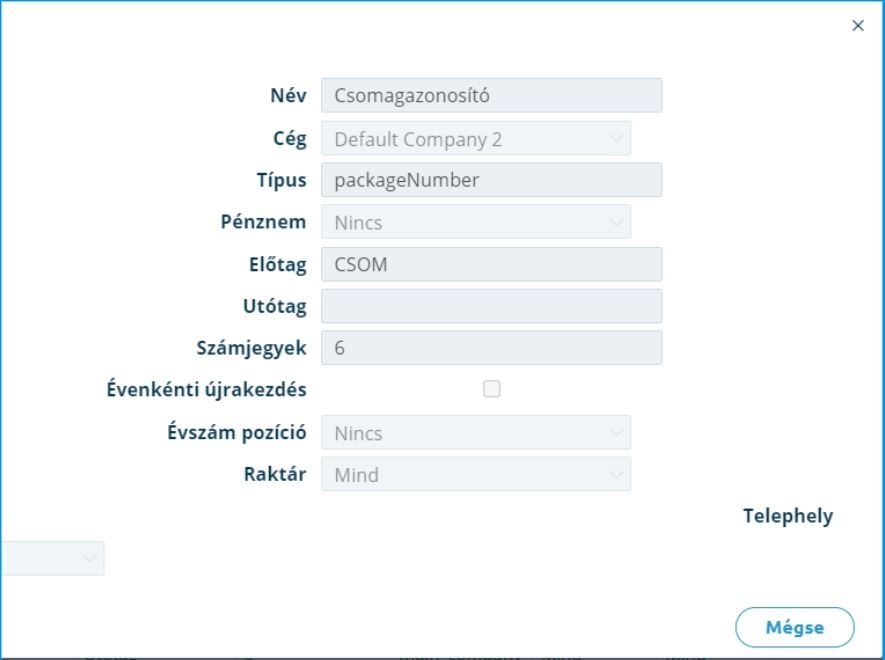Click the chevron arrow in Évszám pozíció box
Viewport: 885px width, 660px height.
[616, 432]
